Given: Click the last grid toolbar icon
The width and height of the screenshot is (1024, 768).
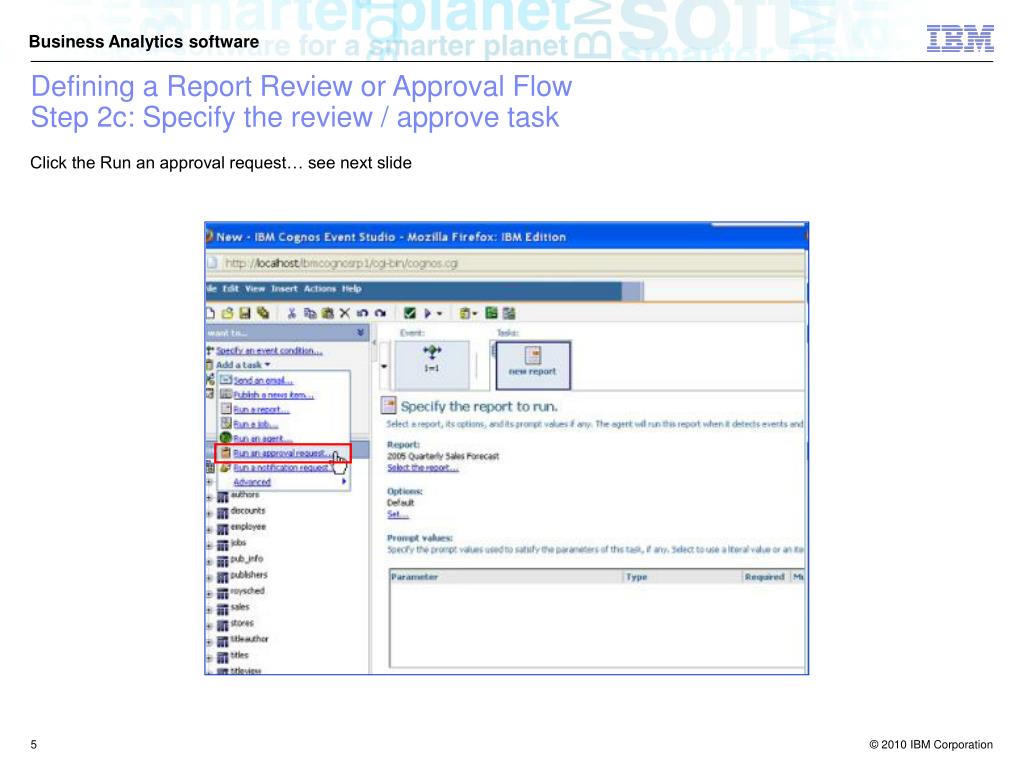Looking at the screenshot, I should pyautogui.click(x=509, y=313).
